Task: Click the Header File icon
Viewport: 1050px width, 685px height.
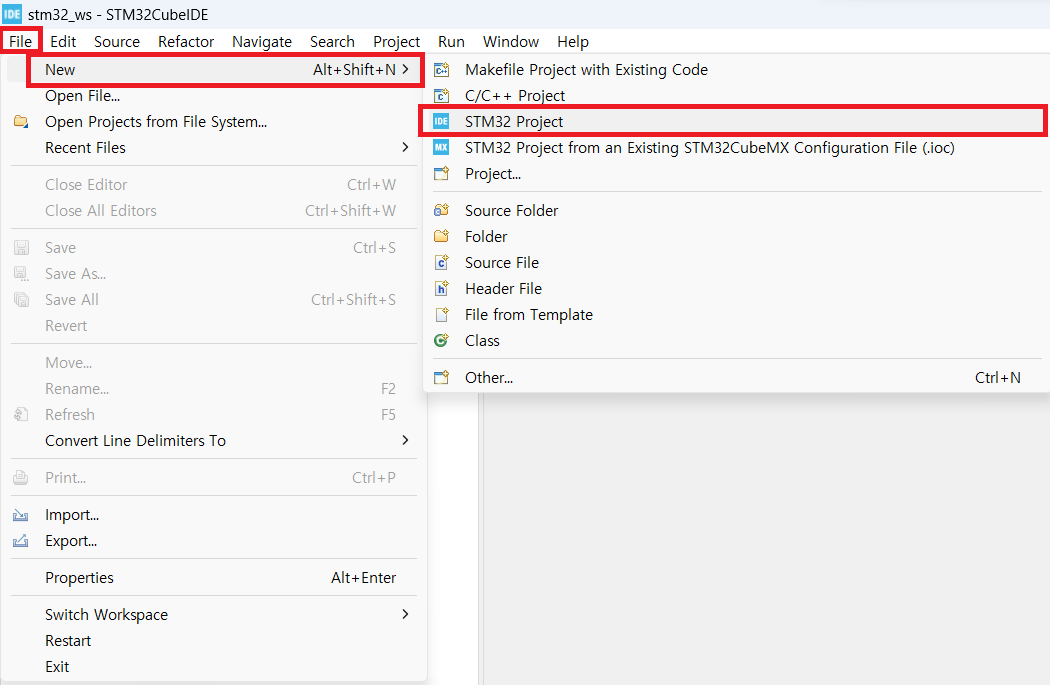Action: (x=441, y=289)
